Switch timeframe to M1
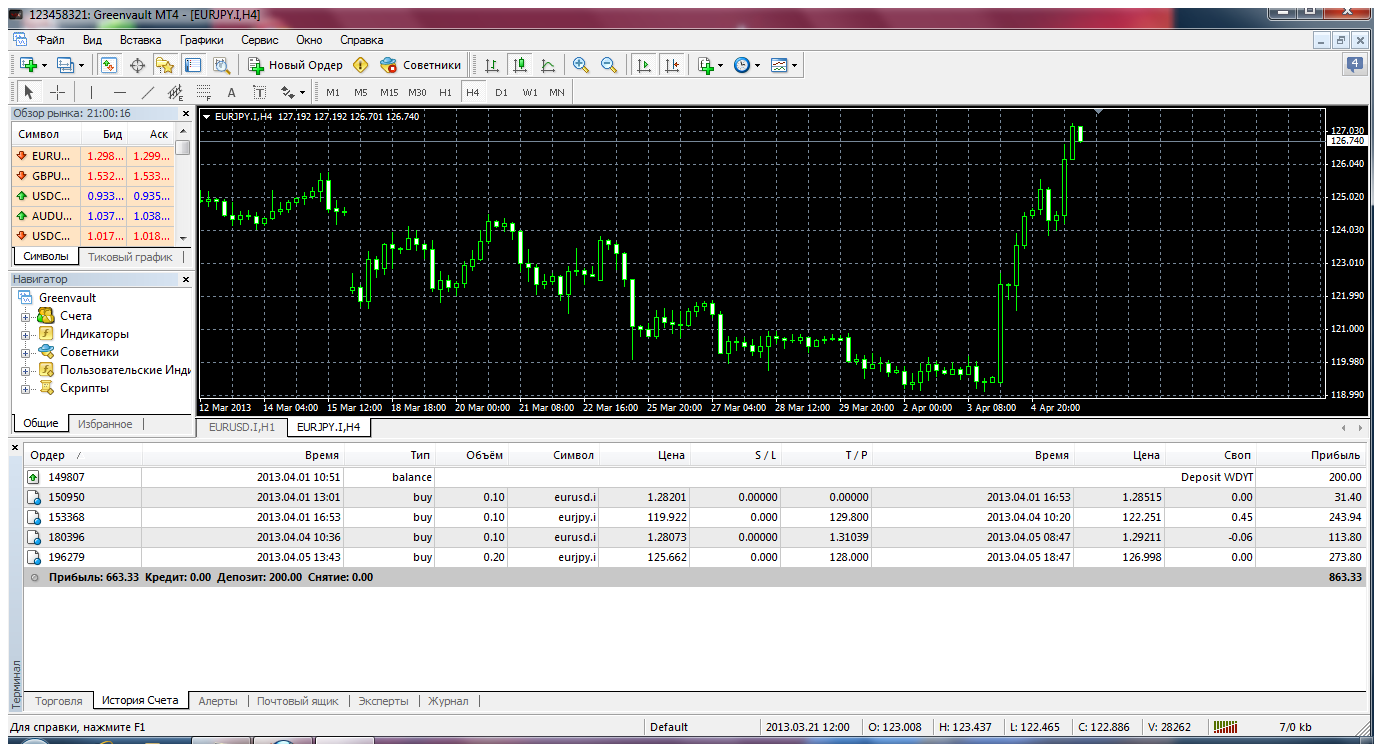 [333, 92]
